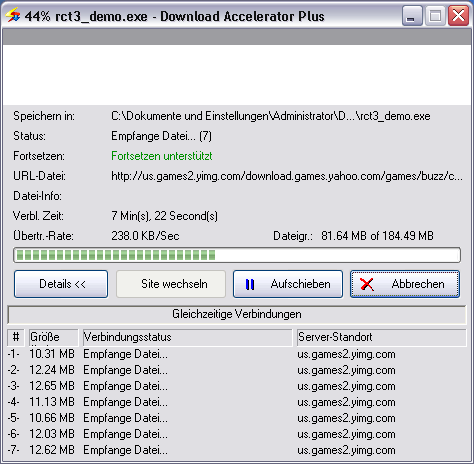Click the us.games2.yimg.com server in row -3-
The image size is (474, 464).
[346, 386]
